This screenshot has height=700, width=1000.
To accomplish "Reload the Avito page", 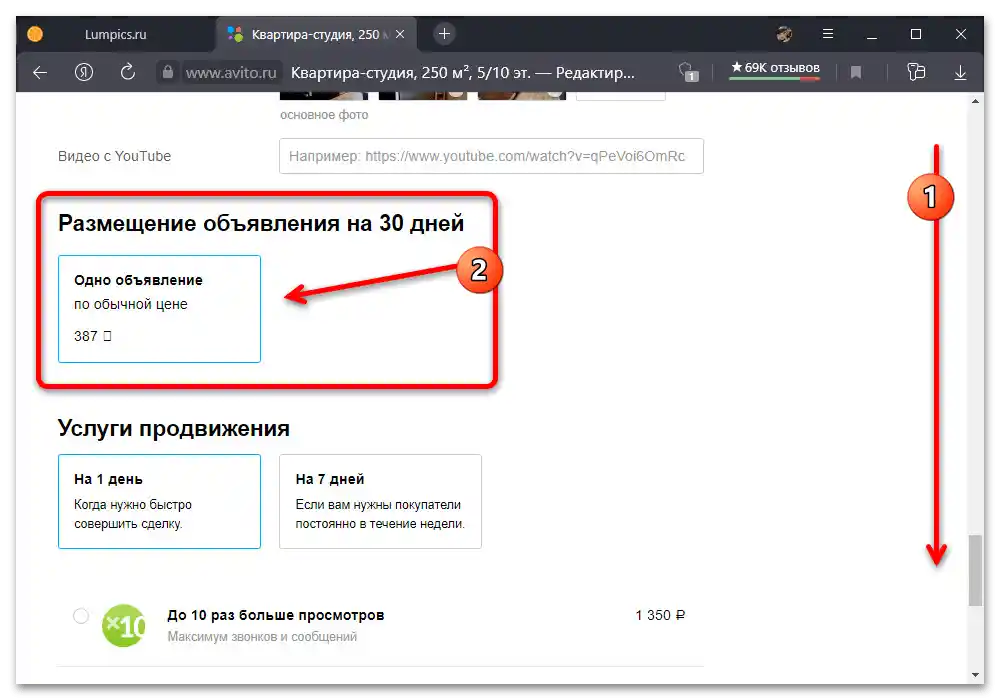I will click(x=128, y=72).
